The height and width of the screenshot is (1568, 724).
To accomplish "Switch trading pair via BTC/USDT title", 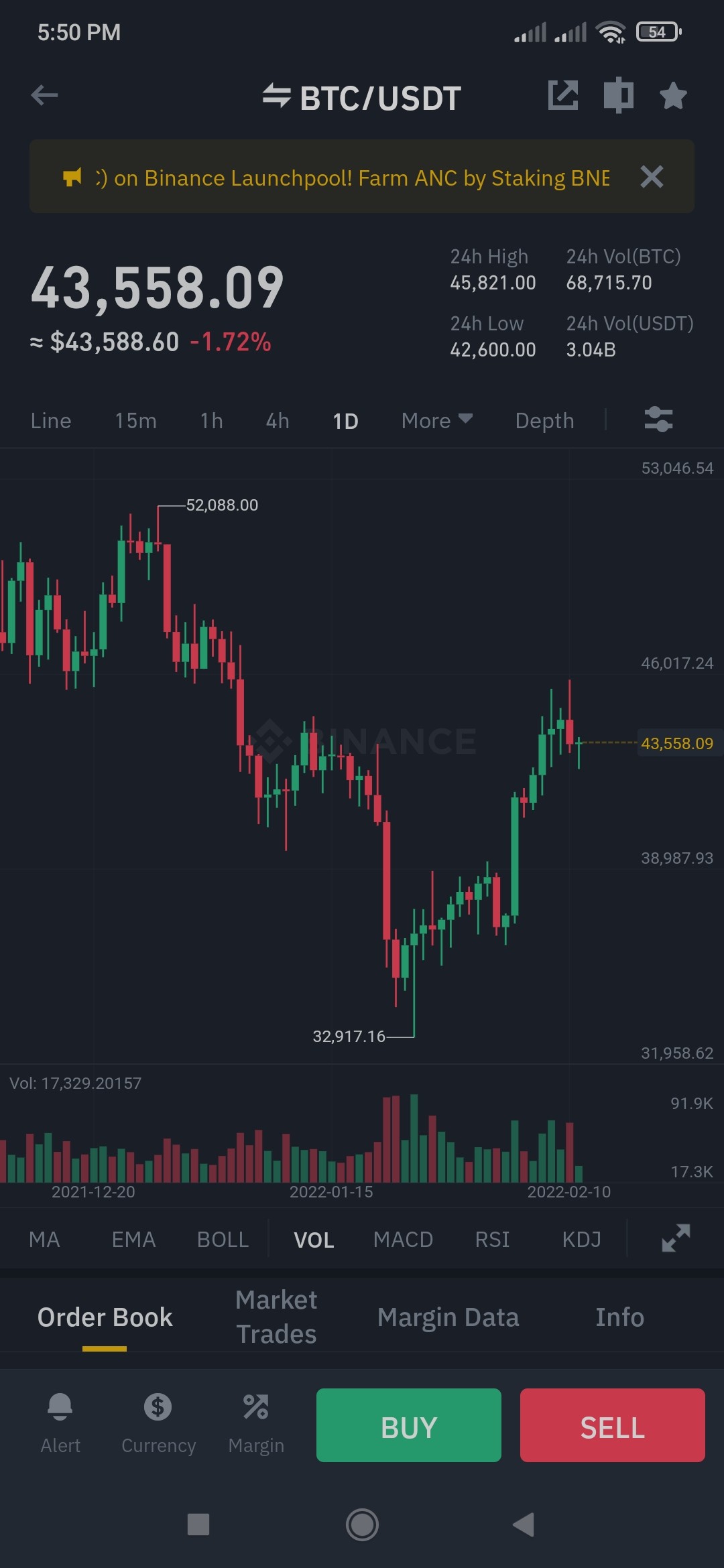I will pyautogui.click(x=362, y=98).
